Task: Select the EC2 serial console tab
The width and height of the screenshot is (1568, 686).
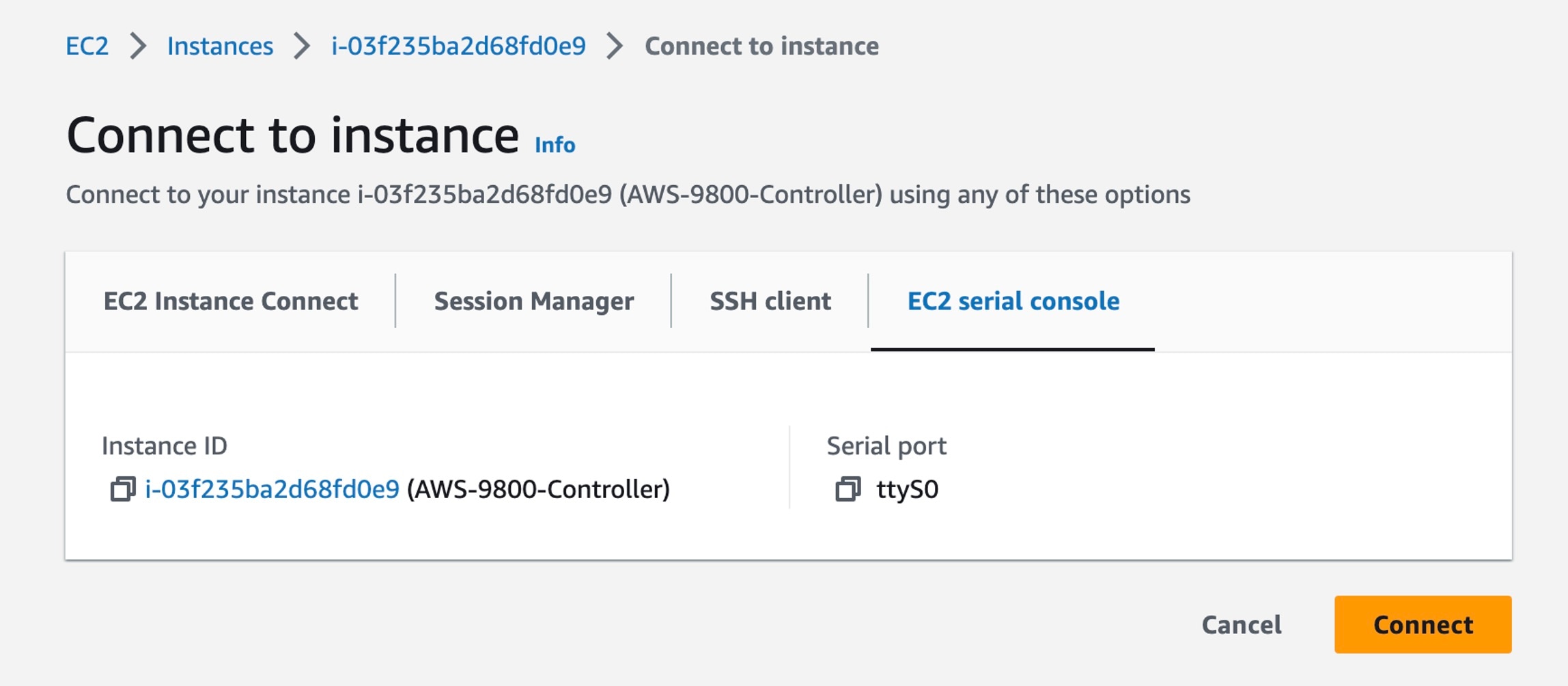Action: click(x=1013, y=301)
